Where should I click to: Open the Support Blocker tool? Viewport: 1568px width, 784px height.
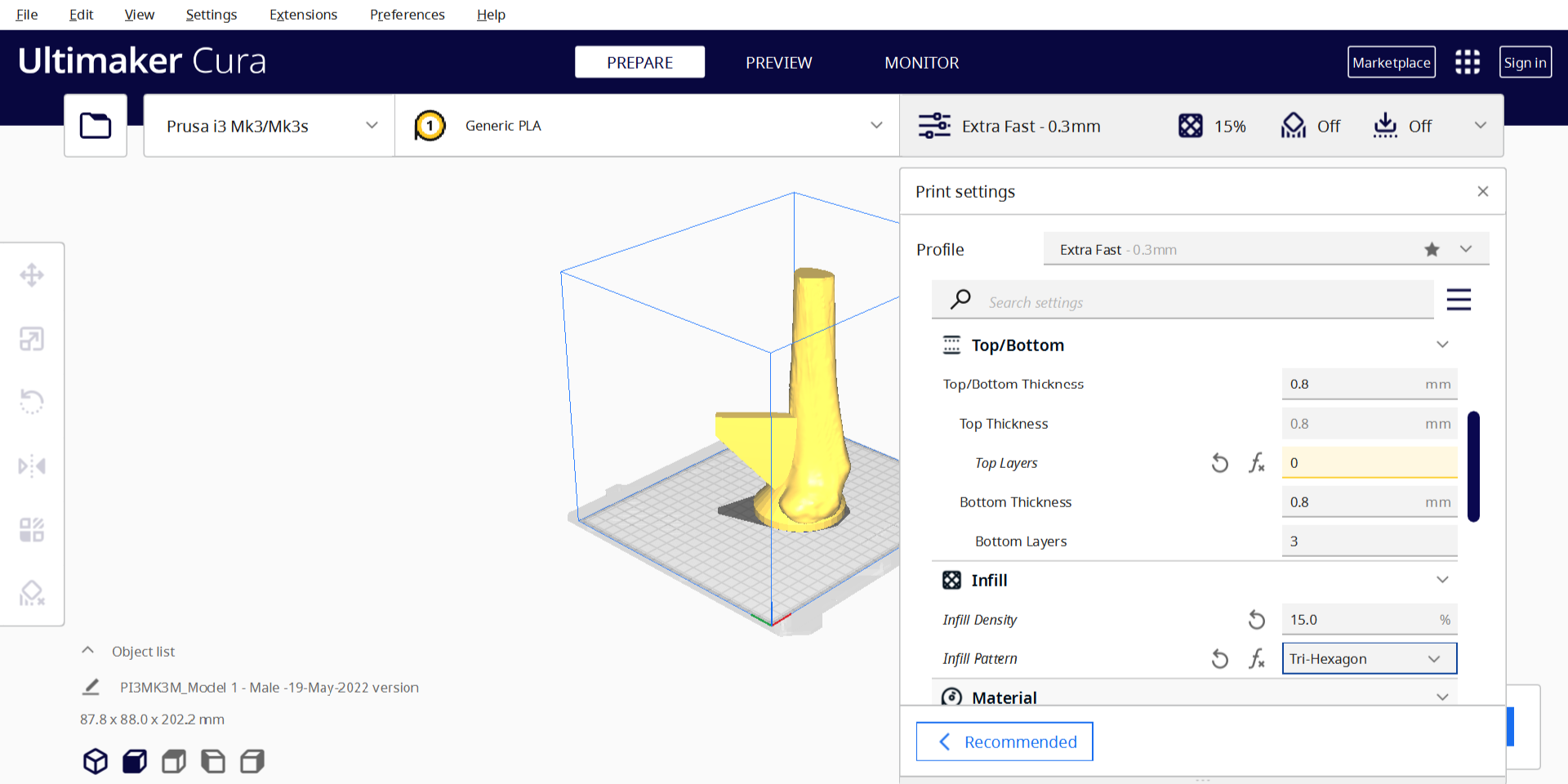pos(32,593)
